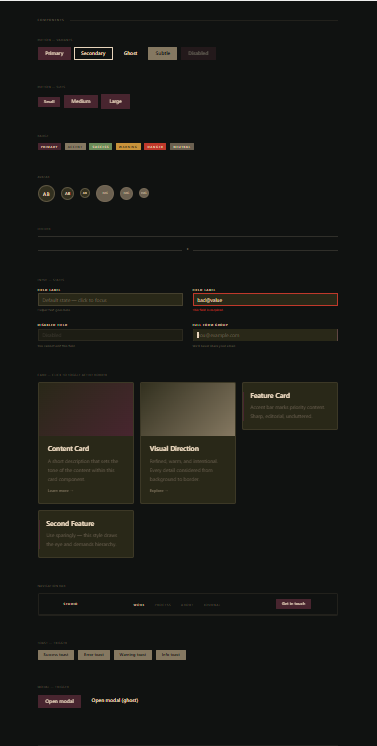Click the Small size button
Screen dimensions: 377x746
(49, 102)
